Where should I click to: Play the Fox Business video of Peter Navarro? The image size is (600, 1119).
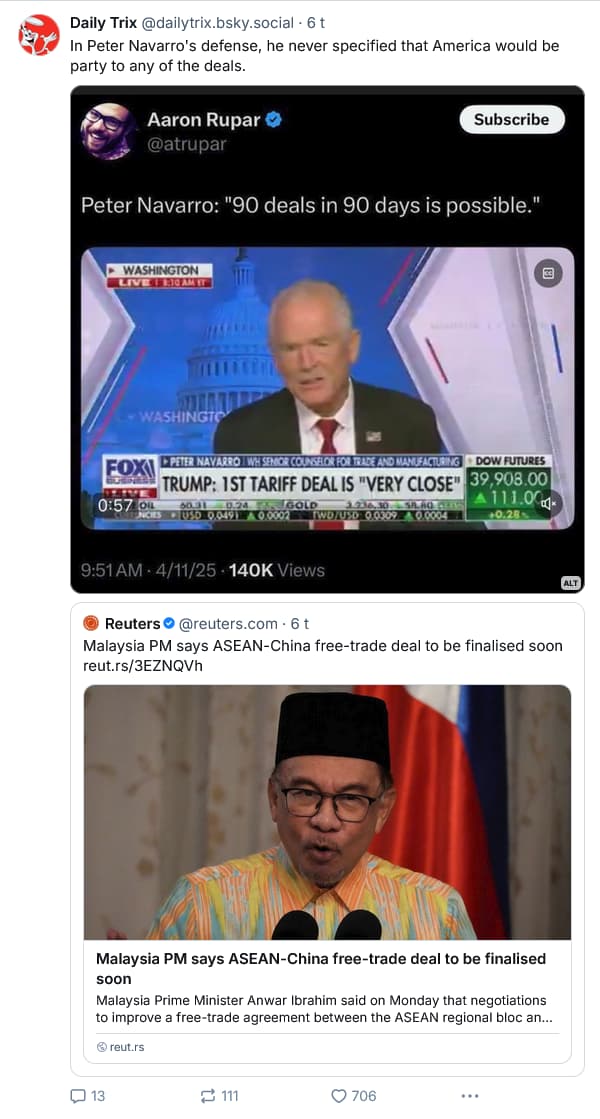click(327, 388)
